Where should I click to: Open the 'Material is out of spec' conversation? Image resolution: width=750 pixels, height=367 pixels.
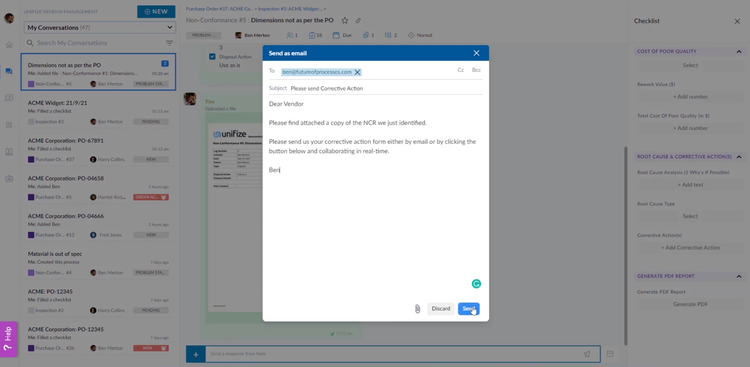(x=98, y=263)
